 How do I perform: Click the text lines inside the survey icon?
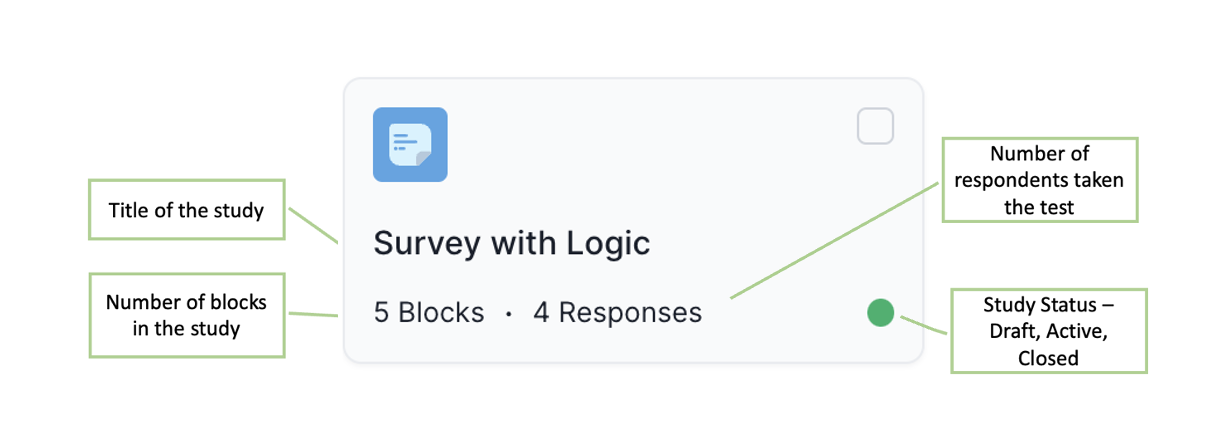404,141
